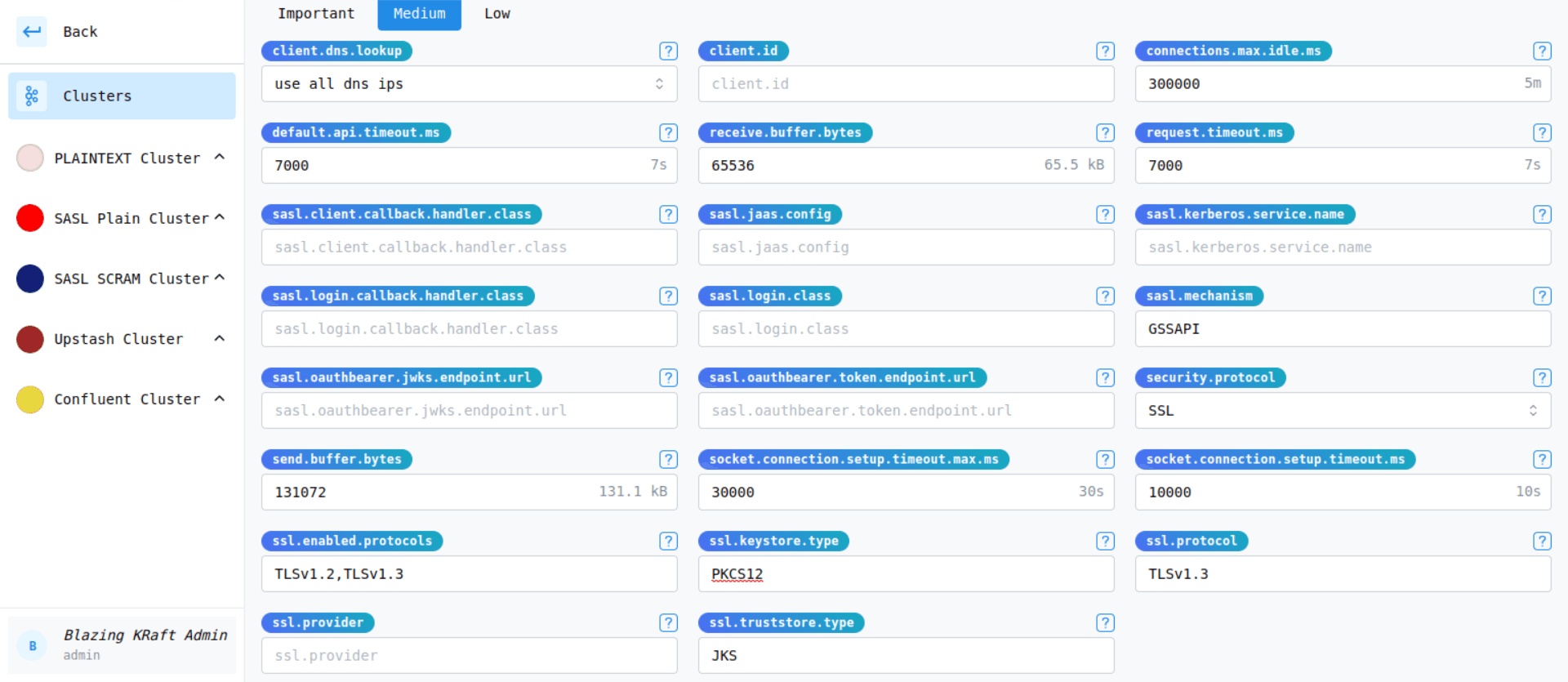Click the Blazing KRaft Admin avatar
The image size is (1568, 682).
tap(33, 645)
